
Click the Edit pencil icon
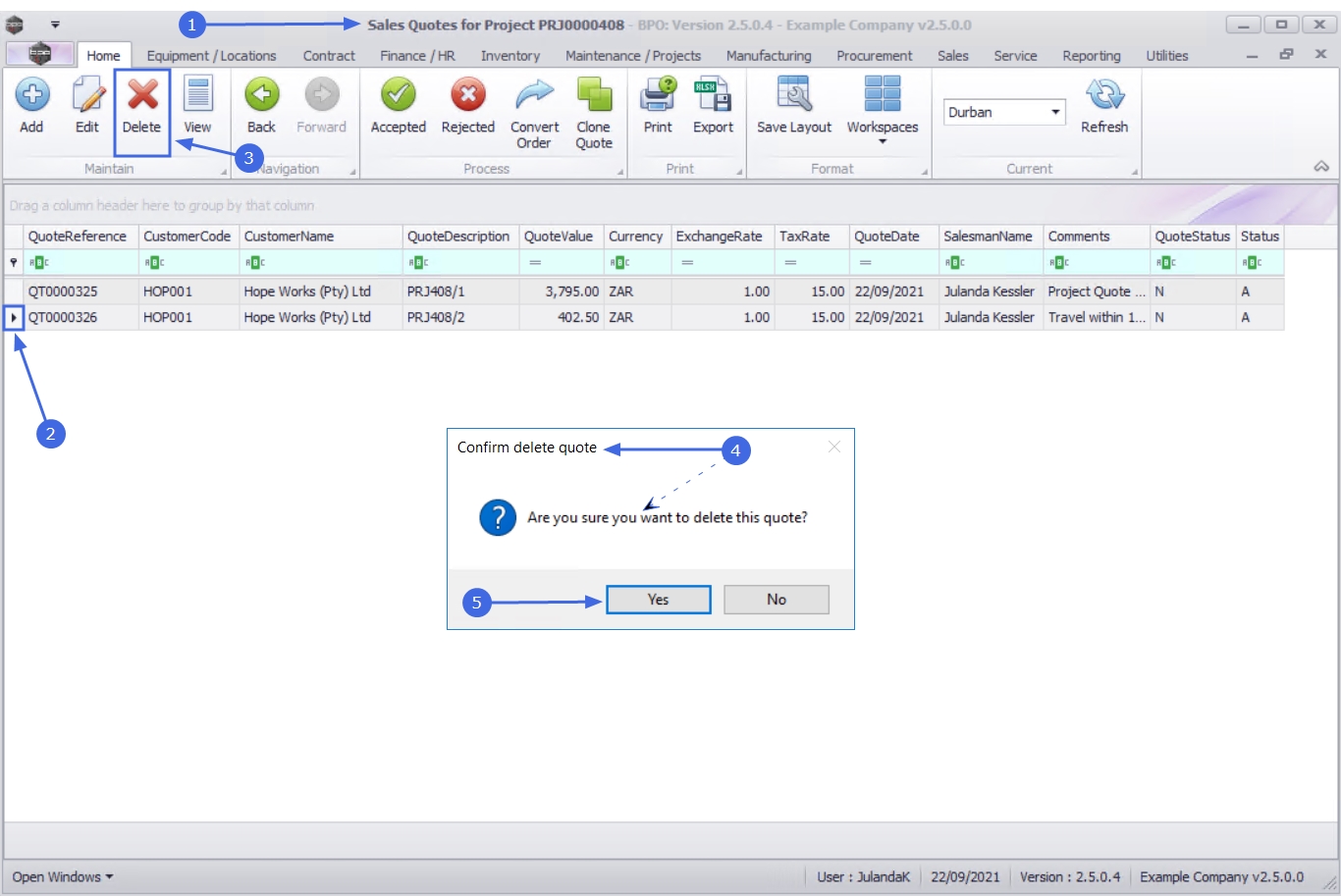click(87, 95)
